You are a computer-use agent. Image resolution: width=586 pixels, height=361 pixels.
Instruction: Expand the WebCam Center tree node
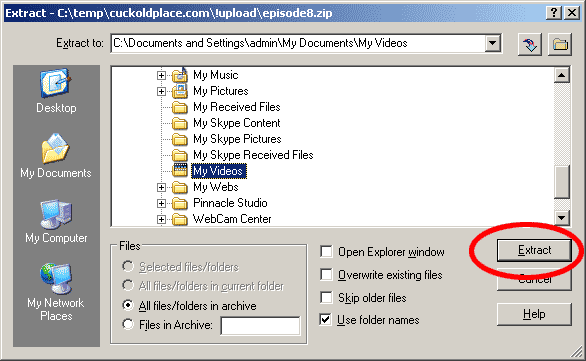coord(161,219)
